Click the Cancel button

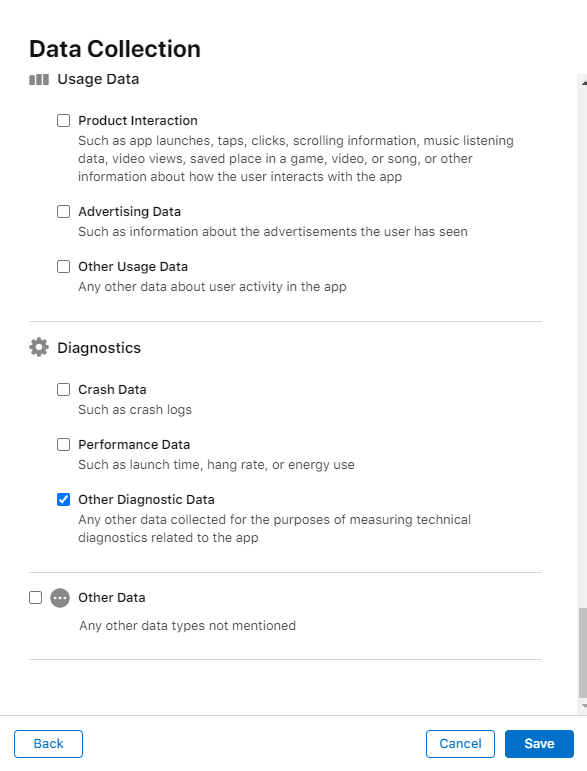point(460,743)
